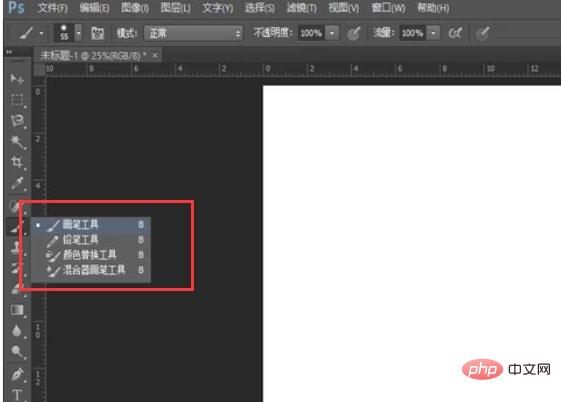Select the Eyedropper tool
561x402 pixels.
[x=17, y=183]
